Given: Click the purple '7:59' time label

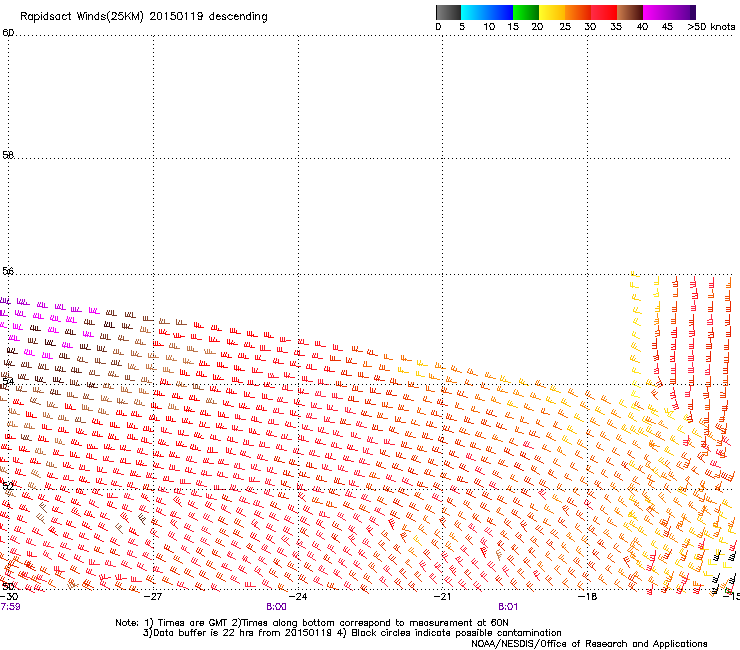Looking at the screenshot, I should point(10,607).
